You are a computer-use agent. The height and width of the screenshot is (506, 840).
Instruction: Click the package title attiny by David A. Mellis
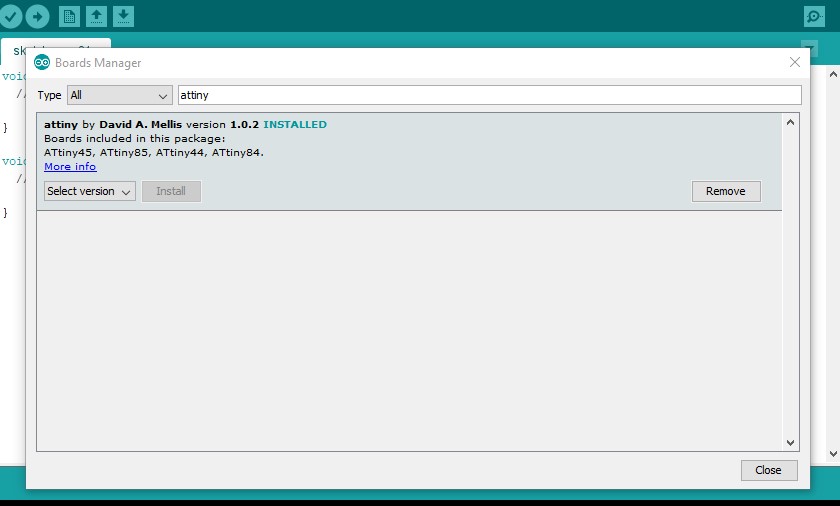(x=113, y=124)
